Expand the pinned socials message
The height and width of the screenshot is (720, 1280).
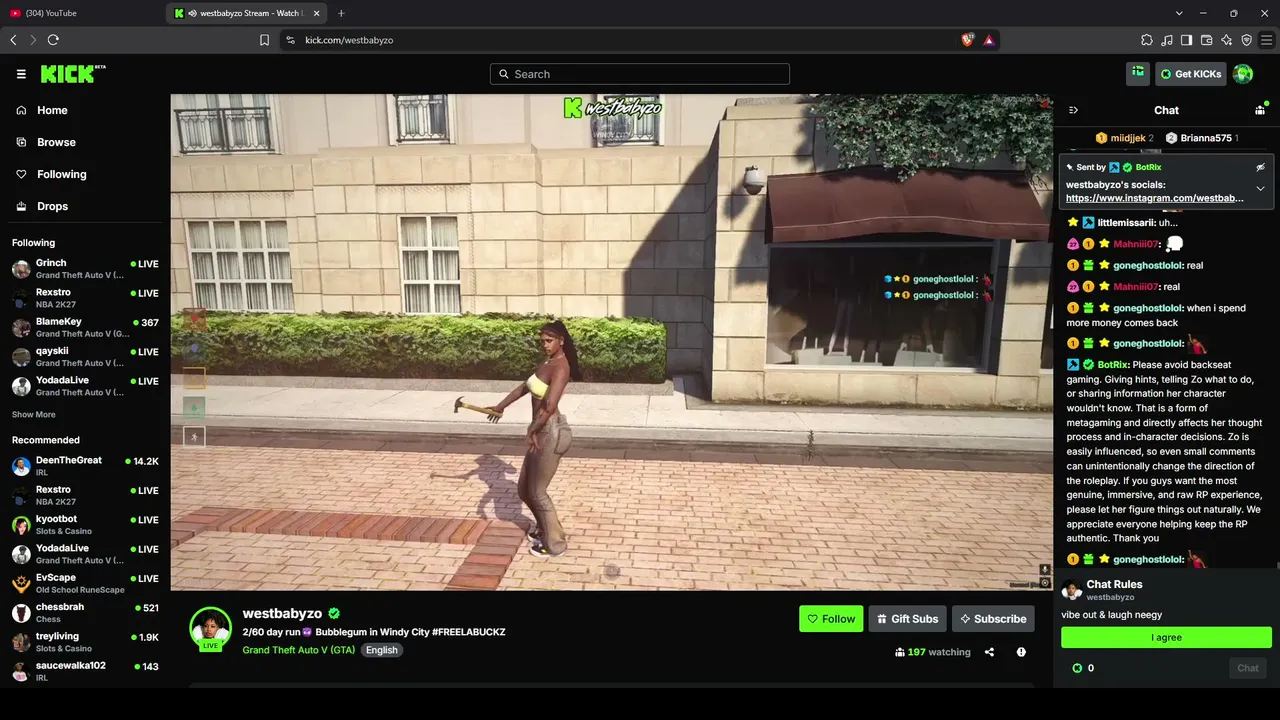pyautogui.click(x=1261, y=188)
